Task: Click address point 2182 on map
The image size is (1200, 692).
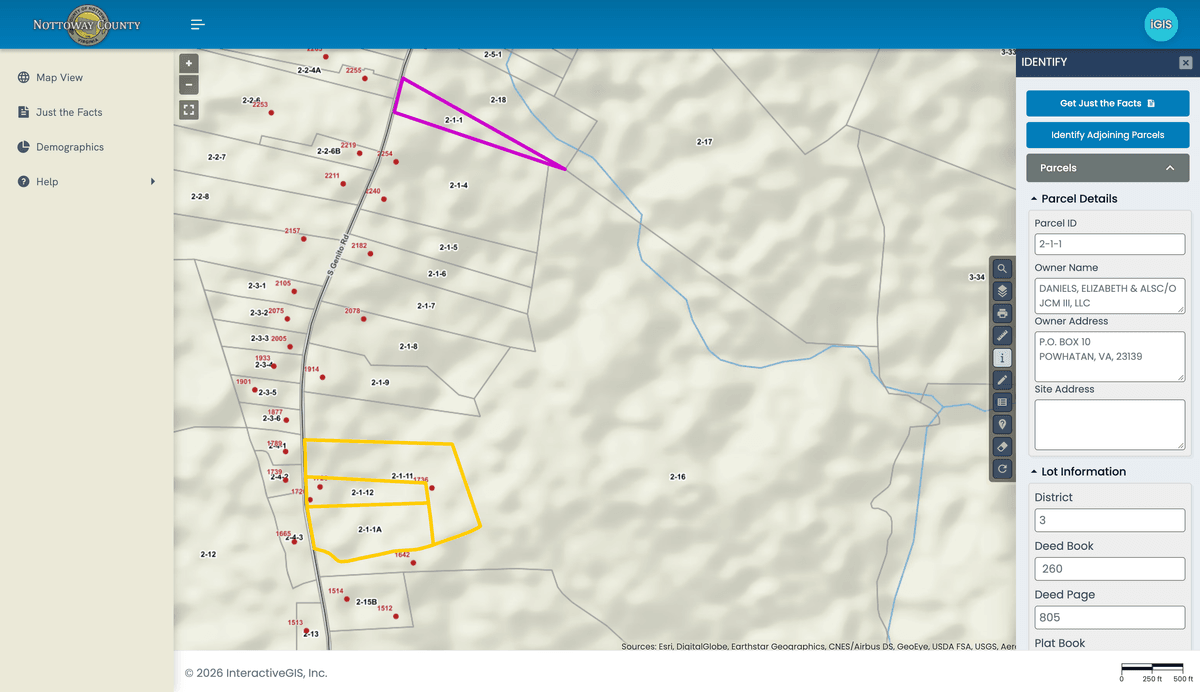Action: click(370, 254)
